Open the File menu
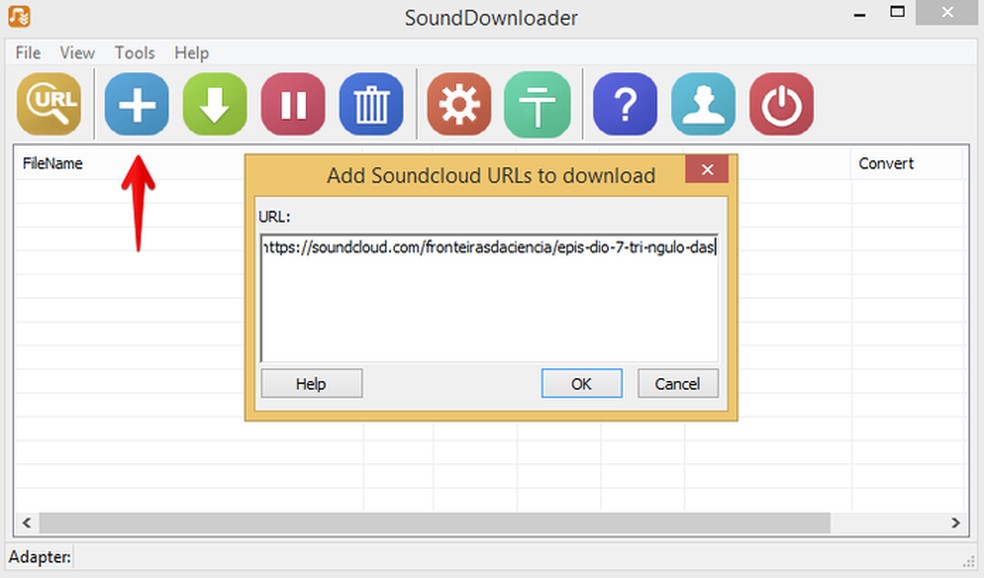 click(x=26, y=53)
